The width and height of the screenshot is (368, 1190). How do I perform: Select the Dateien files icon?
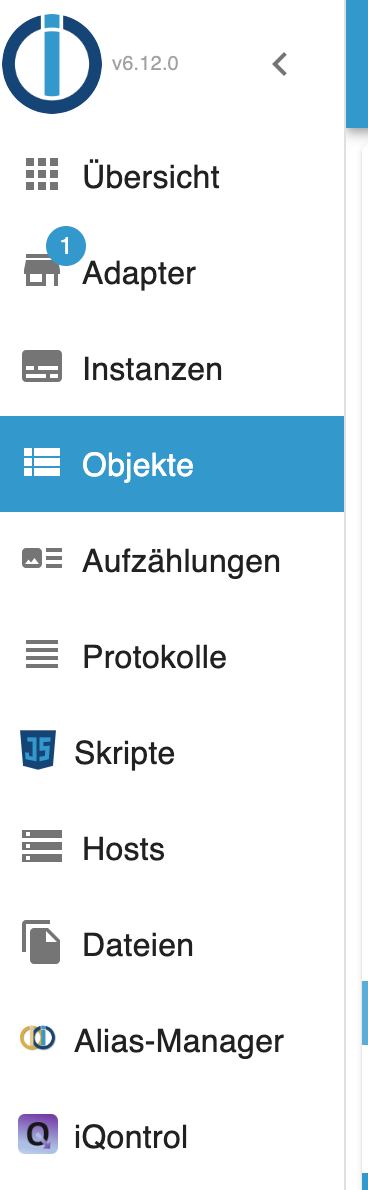tap(42, 941)
